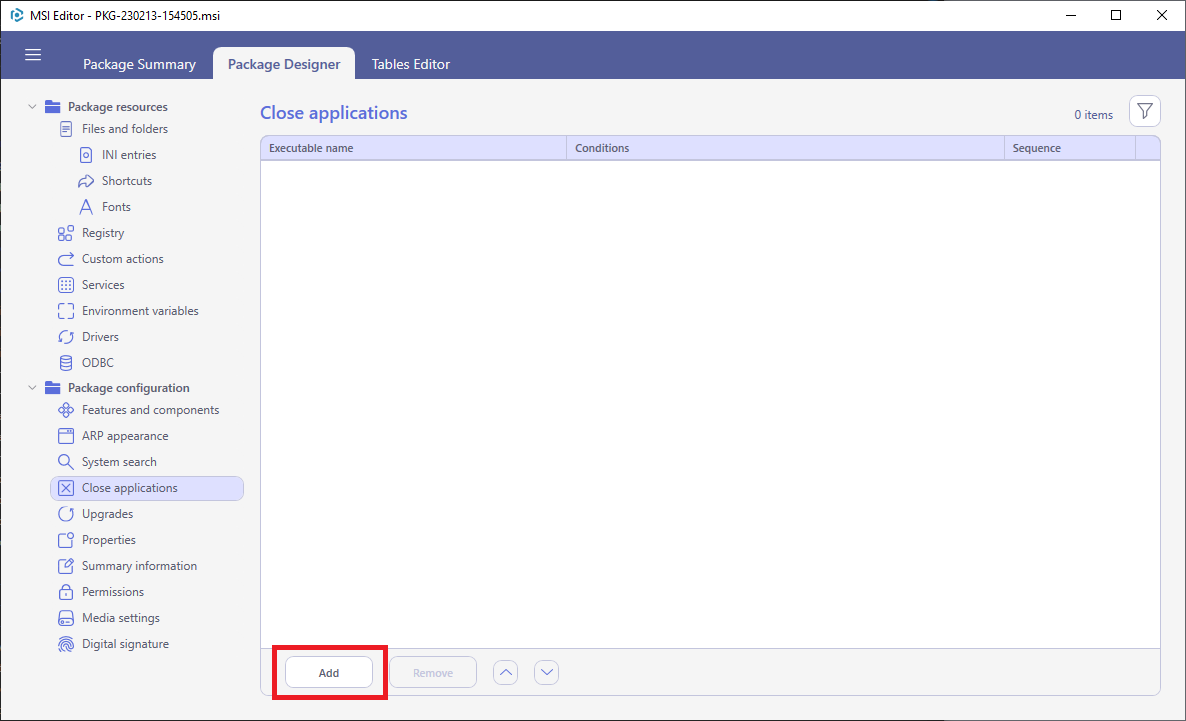
Task: Click the Remove button
Action: (x=433, y=673)
